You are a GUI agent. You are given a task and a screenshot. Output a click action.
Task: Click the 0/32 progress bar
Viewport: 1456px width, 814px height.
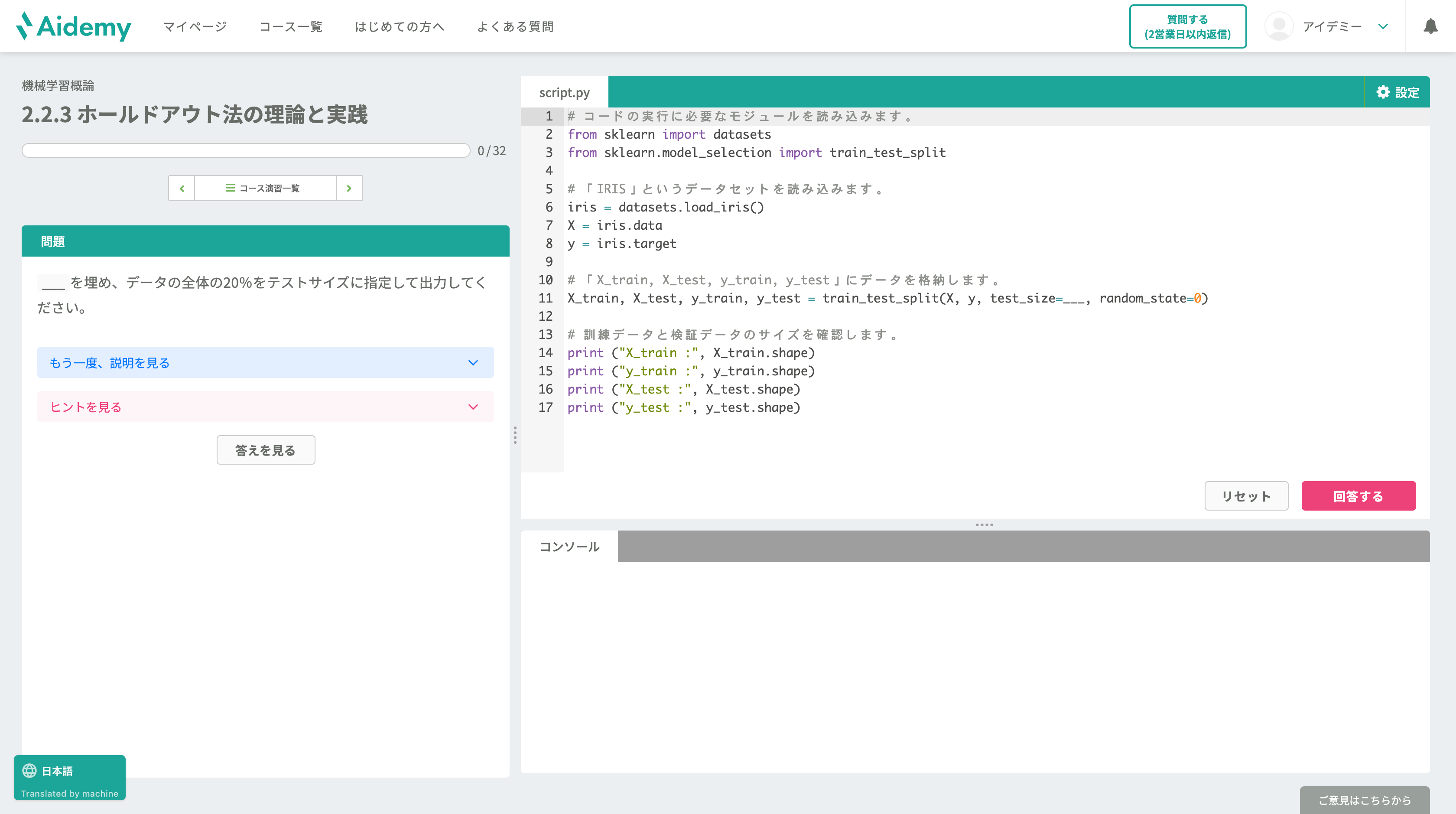point(245,150)
